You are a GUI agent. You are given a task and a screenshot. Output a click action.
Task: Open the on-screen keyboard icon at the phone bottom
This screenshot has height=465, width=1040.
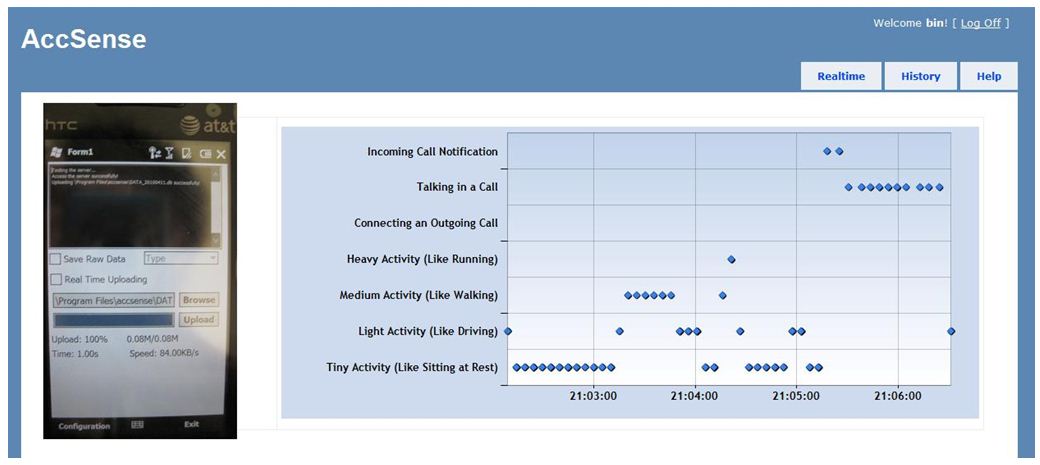click(x=138, y=424)
